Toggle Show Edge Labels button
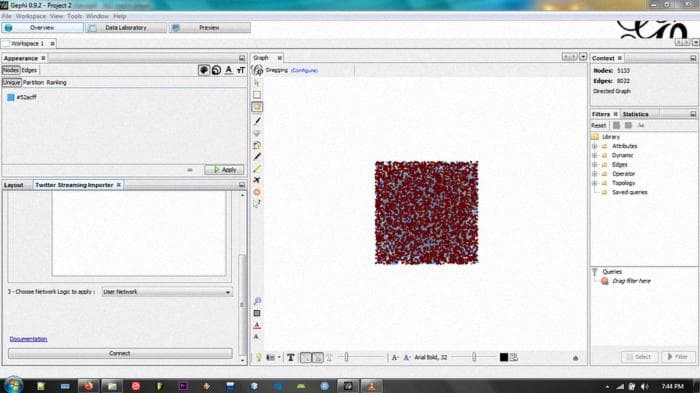700x393 pixels. (x=329, y=357)
